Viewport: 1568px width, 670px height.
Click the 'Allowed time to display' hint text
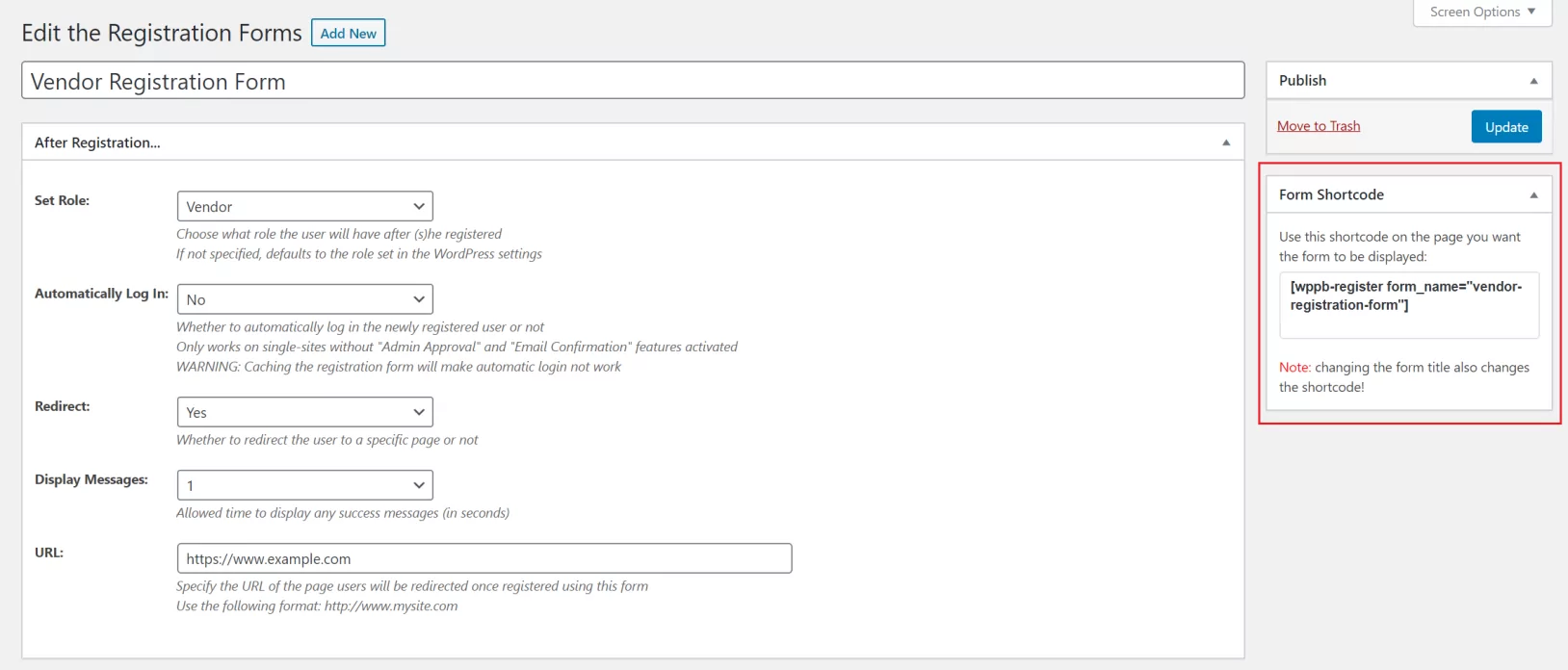click(x=343, y=513)
